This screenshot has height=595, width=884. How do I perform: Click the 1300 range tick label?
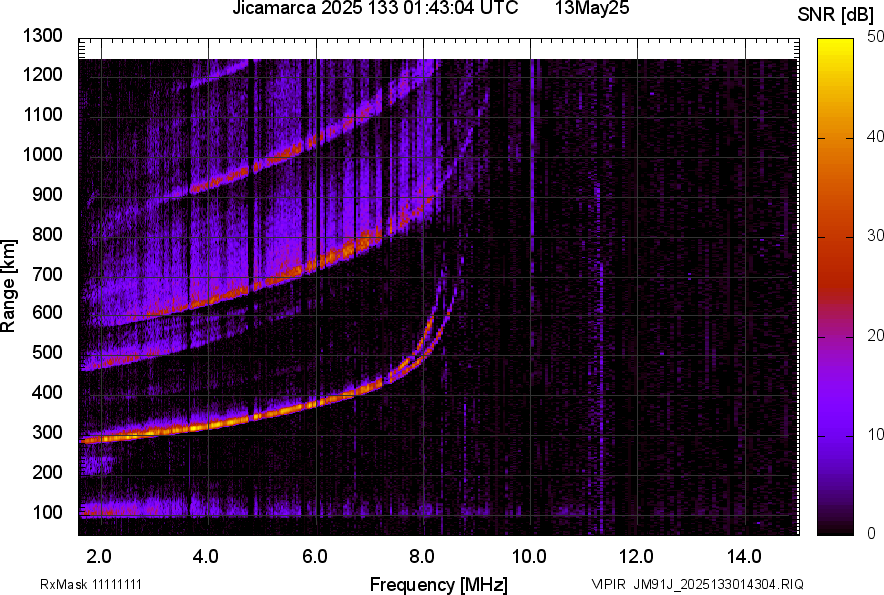pos(42,36)
